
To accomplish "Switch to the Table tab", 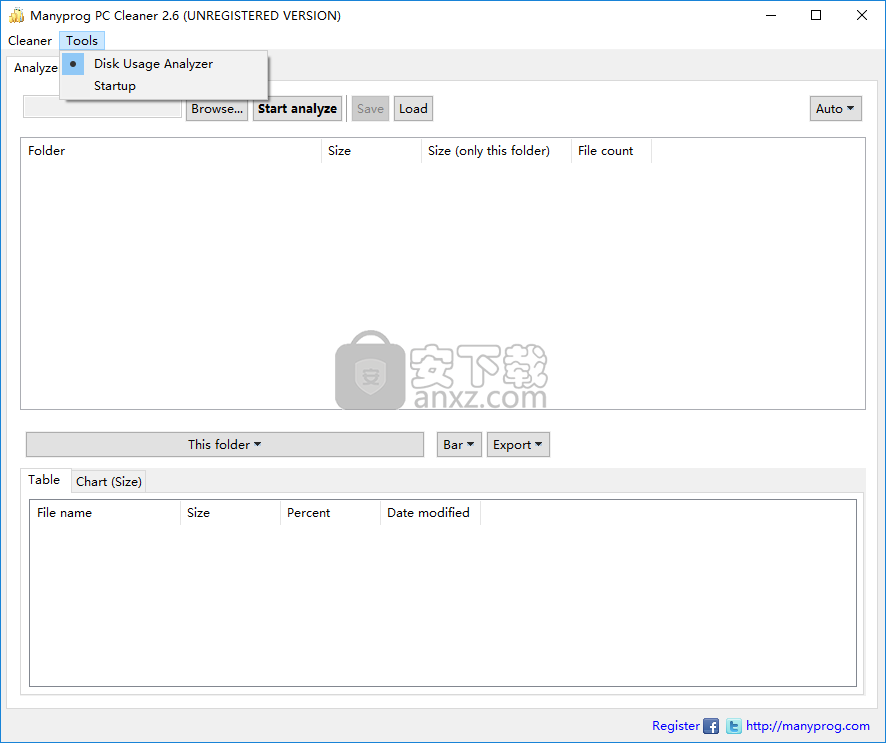I will click(x=44, y=480).
